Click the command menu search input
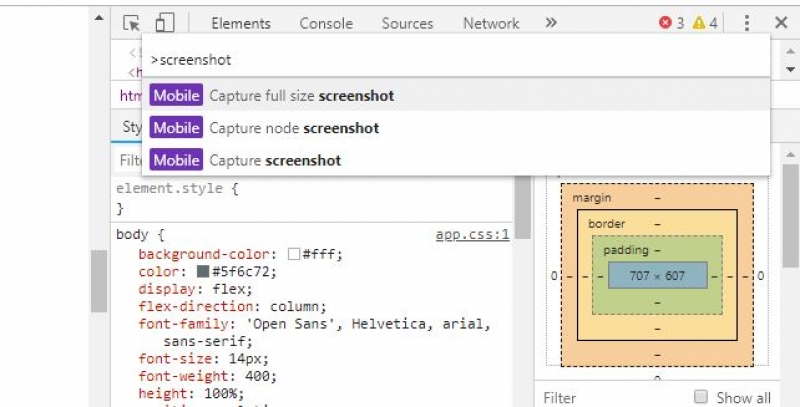Viewport: 800px width, 407px height. (x=455, y=60)
